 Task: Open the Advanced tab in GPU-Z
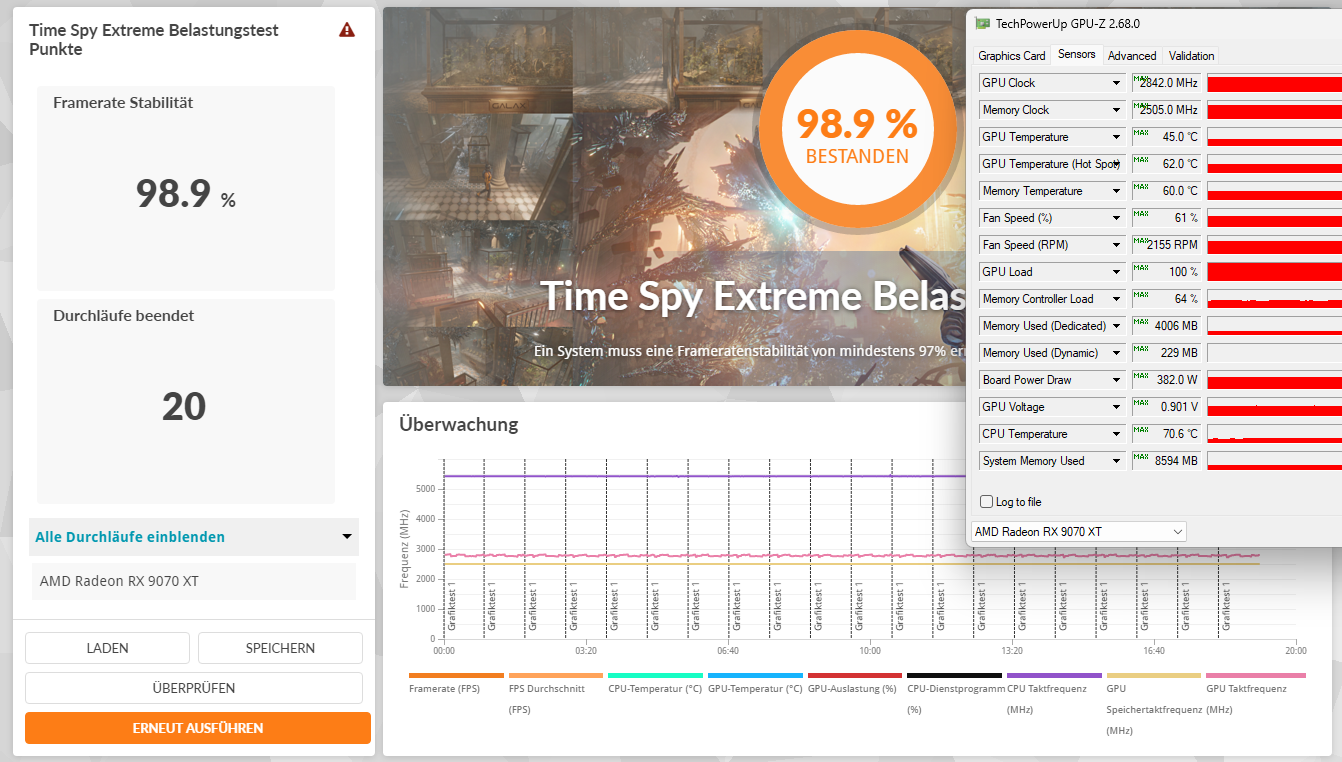point(1132,56)
